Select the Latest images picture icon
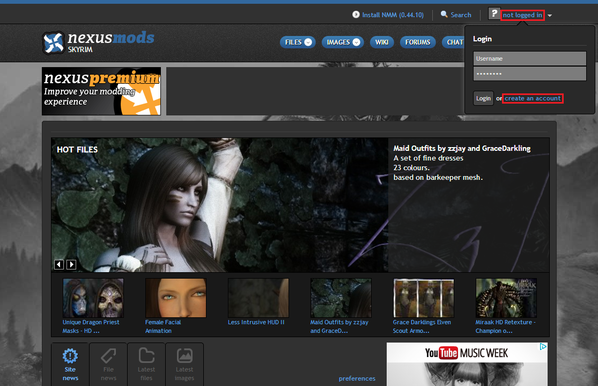 (x=185, y=355)
